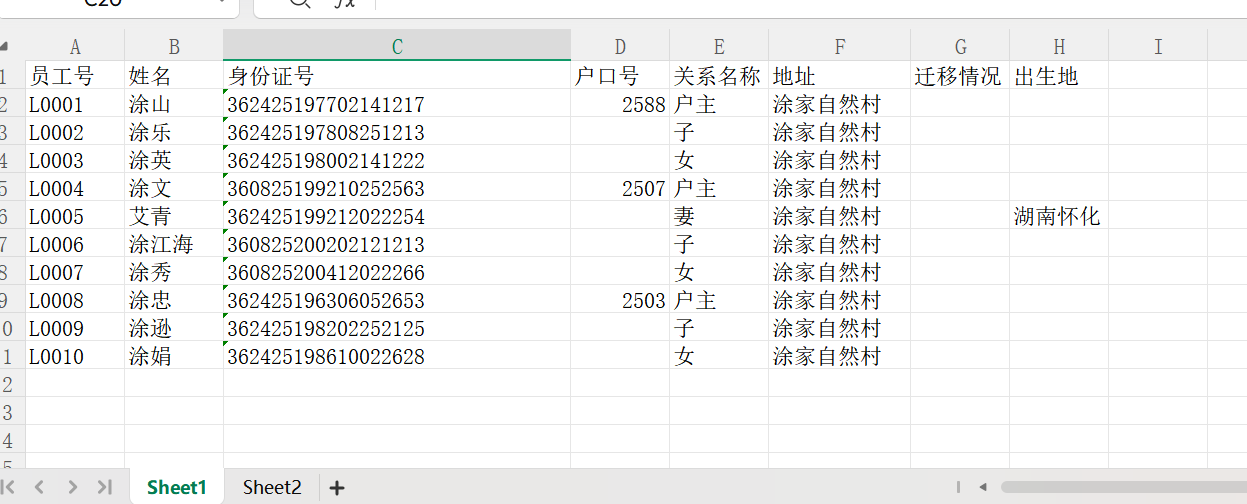
Task: Click the birthplace cell 湖南怀化
Action: click(1059, 216)
